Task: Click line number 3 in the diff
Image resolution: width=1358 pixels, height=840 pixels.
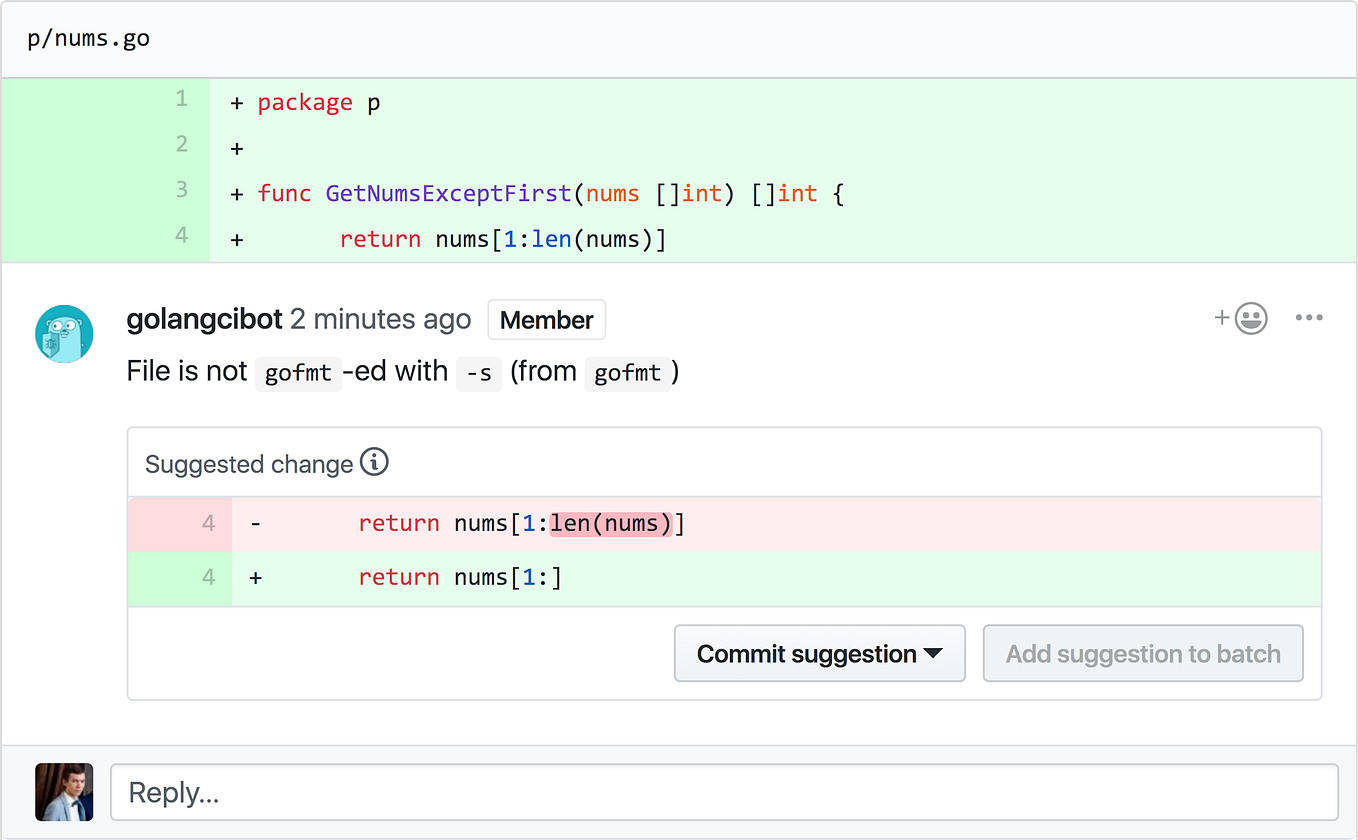Action: click(x=181, y=190)
